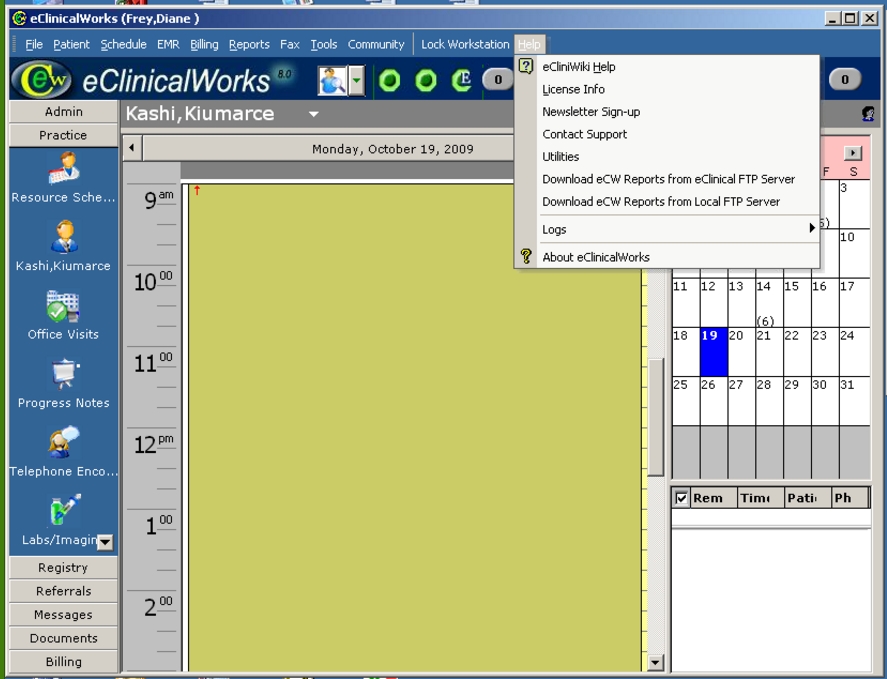Open the patient lookup dropdown arrow
The width and height of the screenshot is (887, 679).
point(356,81)
